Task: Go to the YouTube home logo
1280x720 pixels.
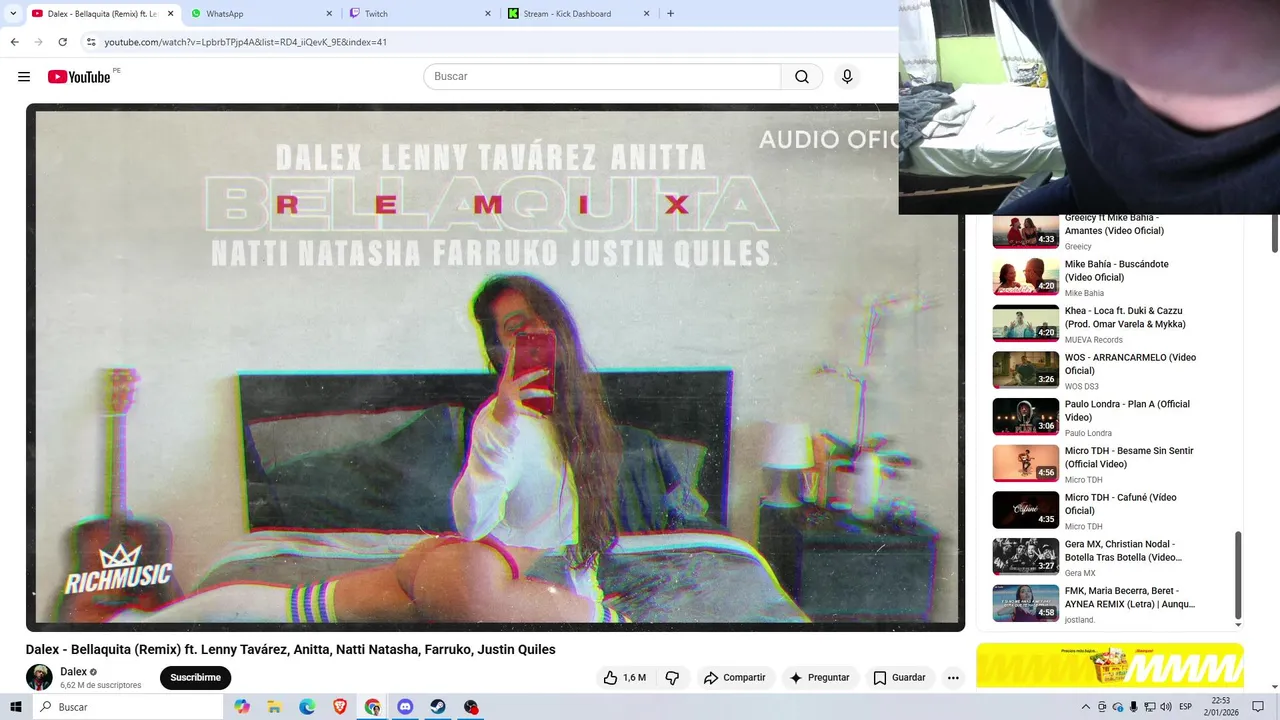Action: click(x=79, y=77)
